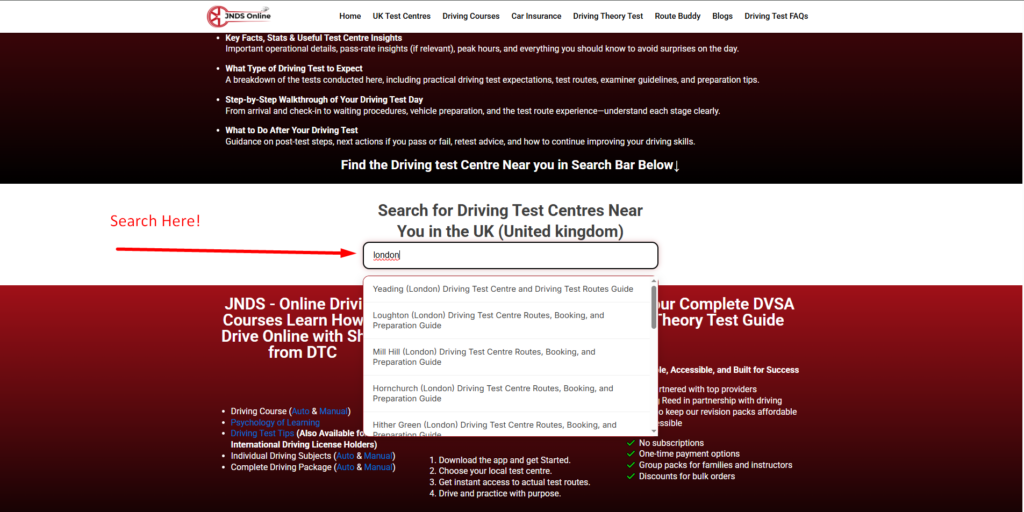Image resolution: width=1024 pixels, height=512 pixels.
Task: Click 'Discounts for bulk orders' item
Action: tap(680, 476)
